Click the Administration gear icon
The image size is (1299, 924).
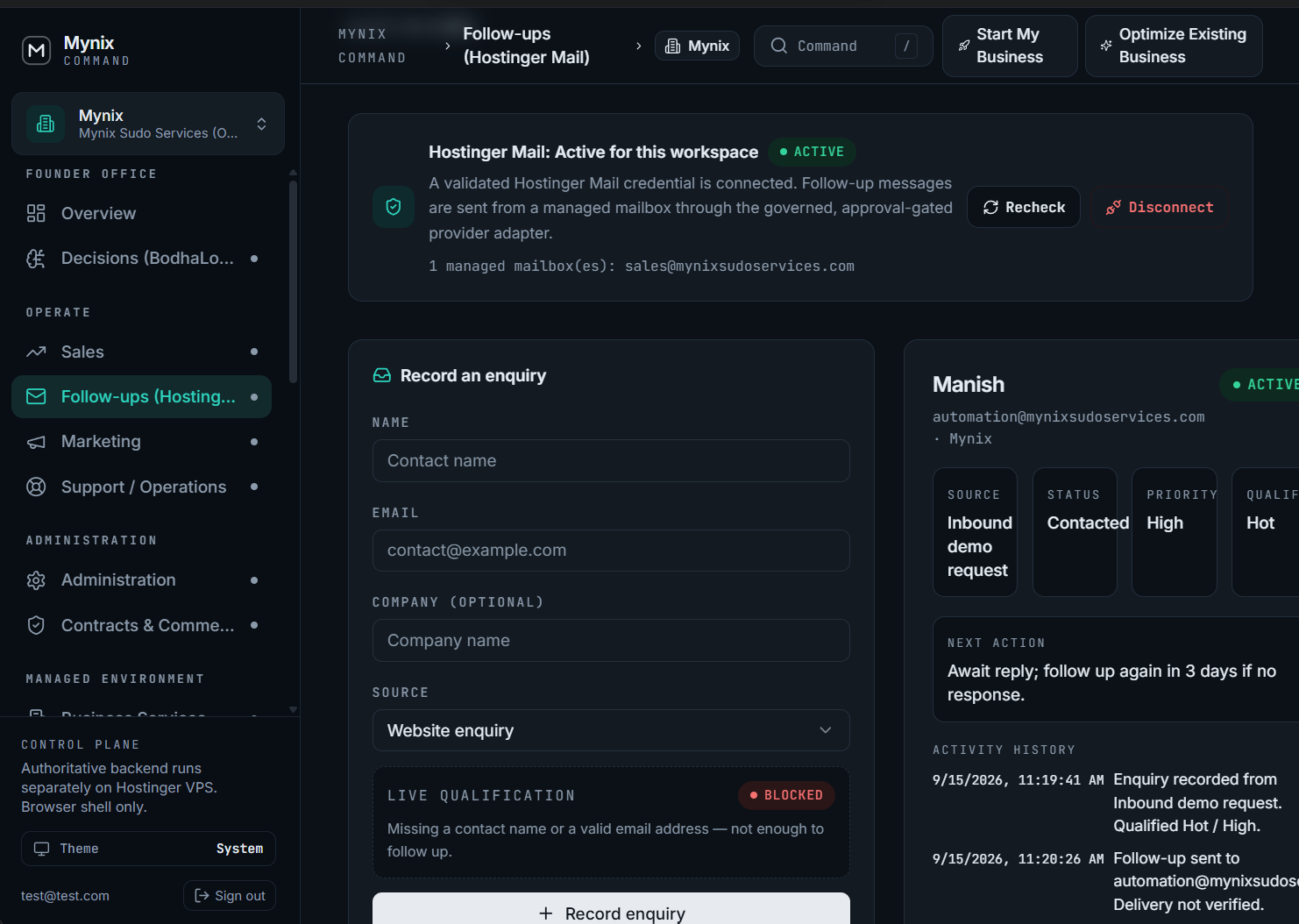(36, 580)
